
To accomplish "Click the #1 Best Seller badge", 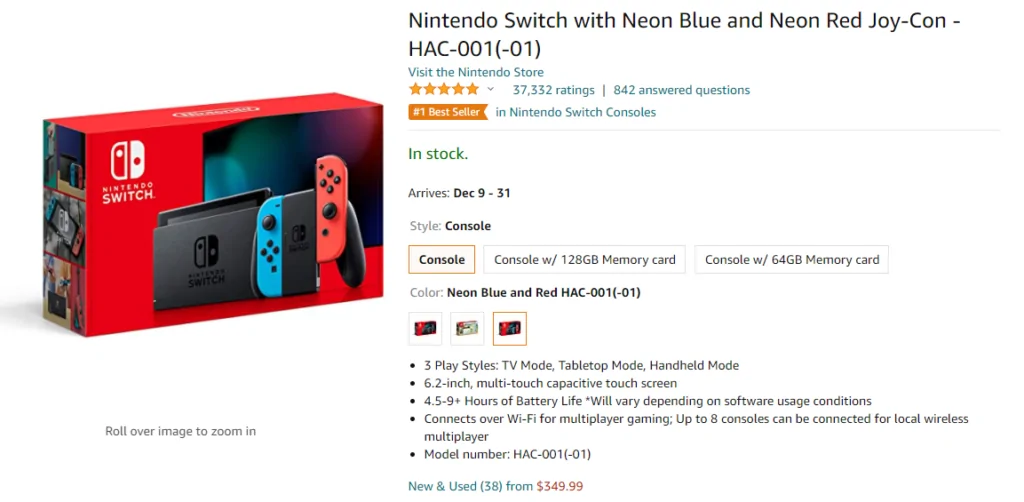I will tap(447, 112).
